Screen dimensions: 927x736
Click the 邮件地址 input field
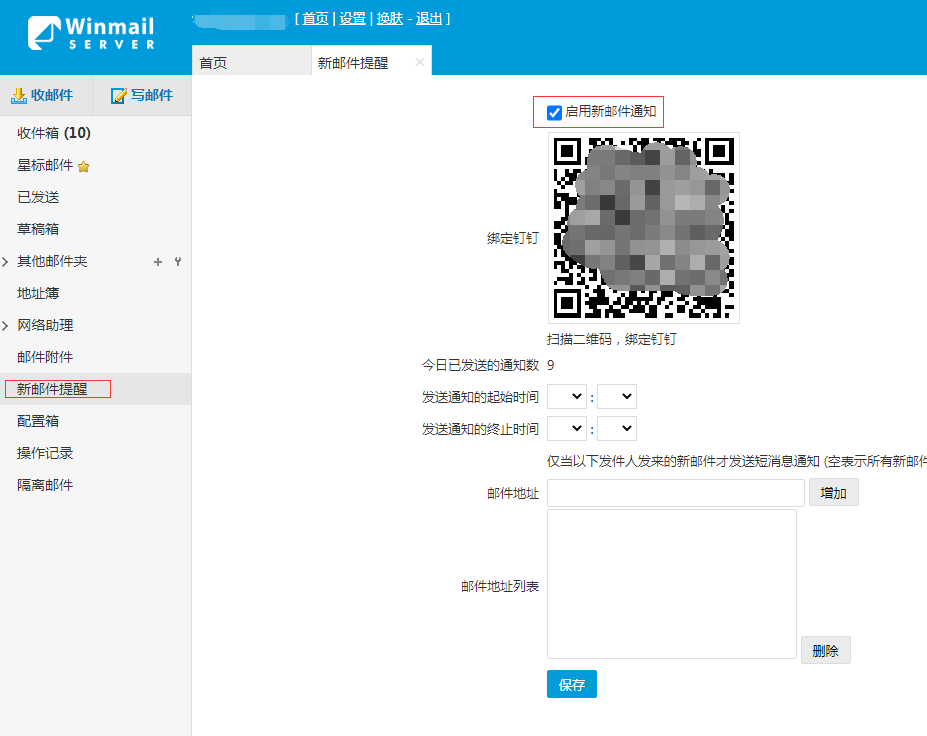675,493
